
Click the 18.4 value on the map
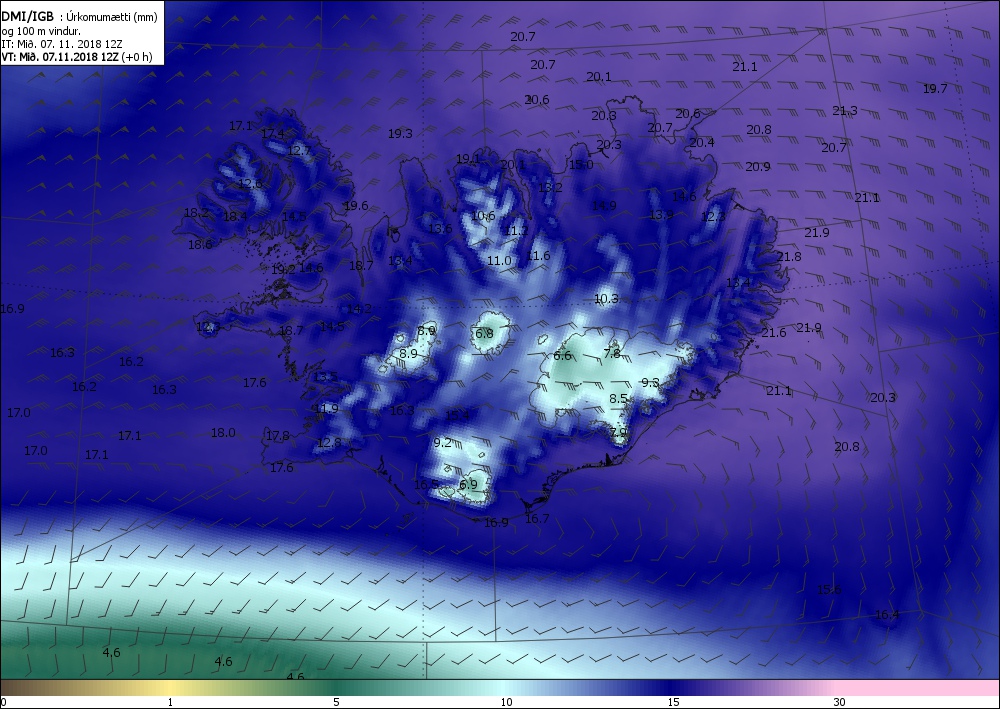235,217
